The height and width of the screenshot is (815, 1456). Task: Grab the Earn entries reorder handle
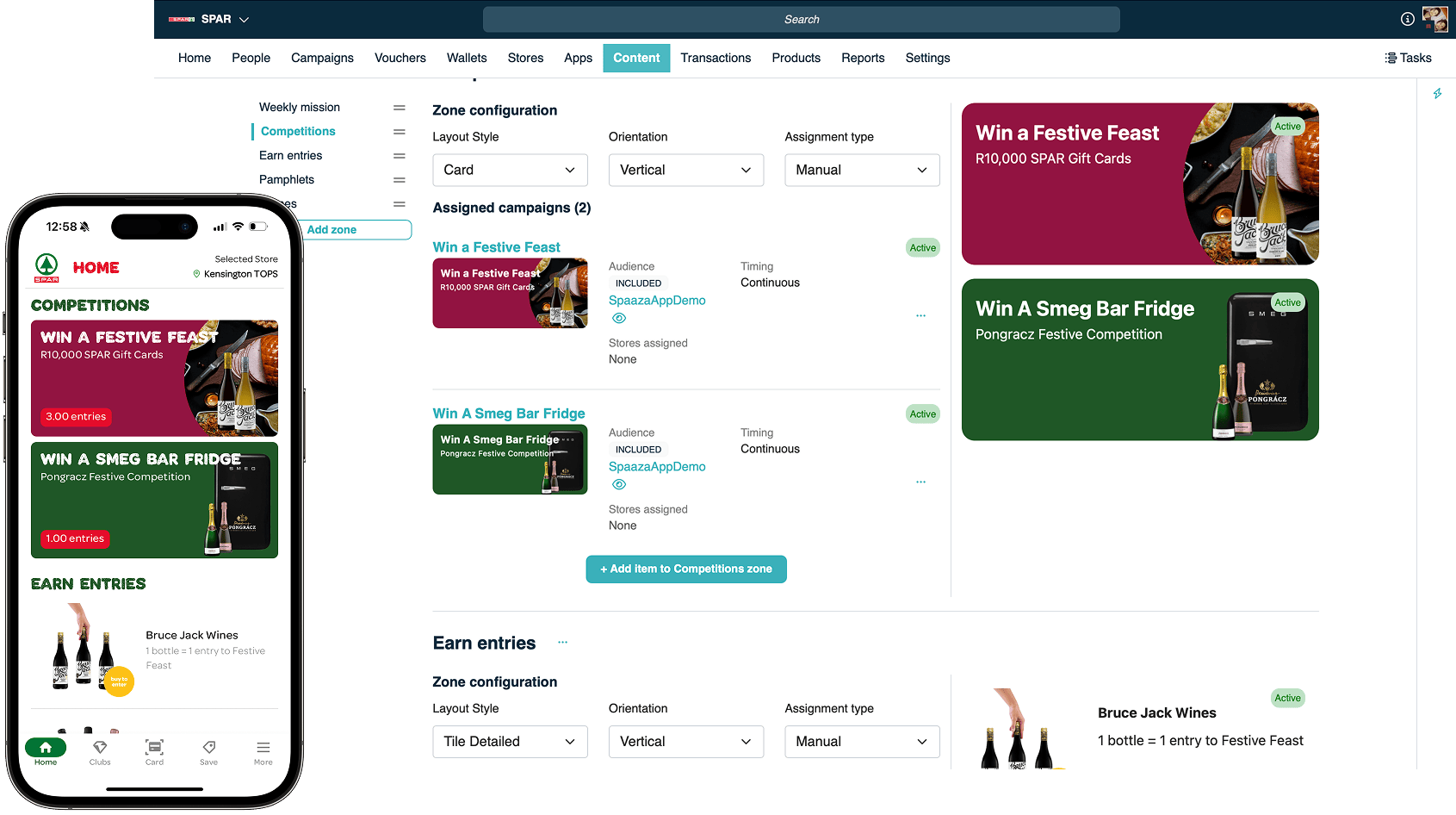(400, 156)
